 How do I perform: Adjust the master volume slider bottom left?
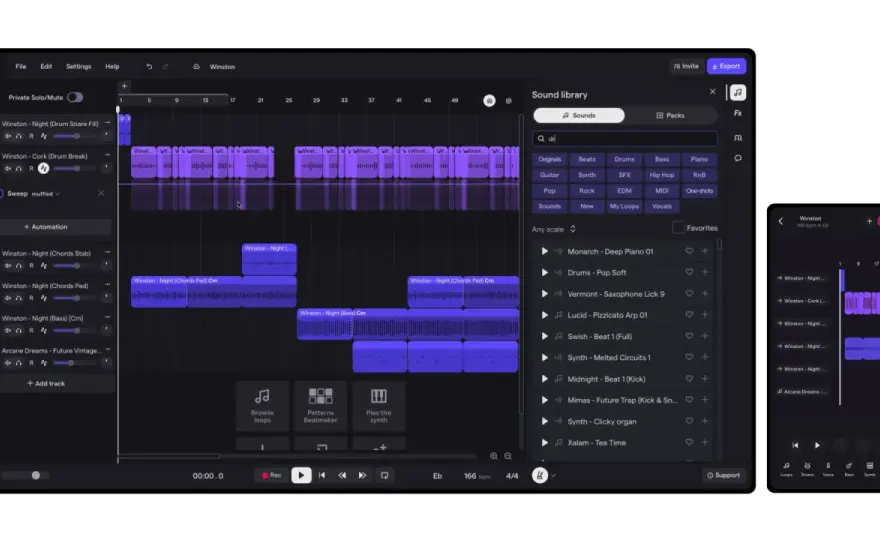[25, 475]
